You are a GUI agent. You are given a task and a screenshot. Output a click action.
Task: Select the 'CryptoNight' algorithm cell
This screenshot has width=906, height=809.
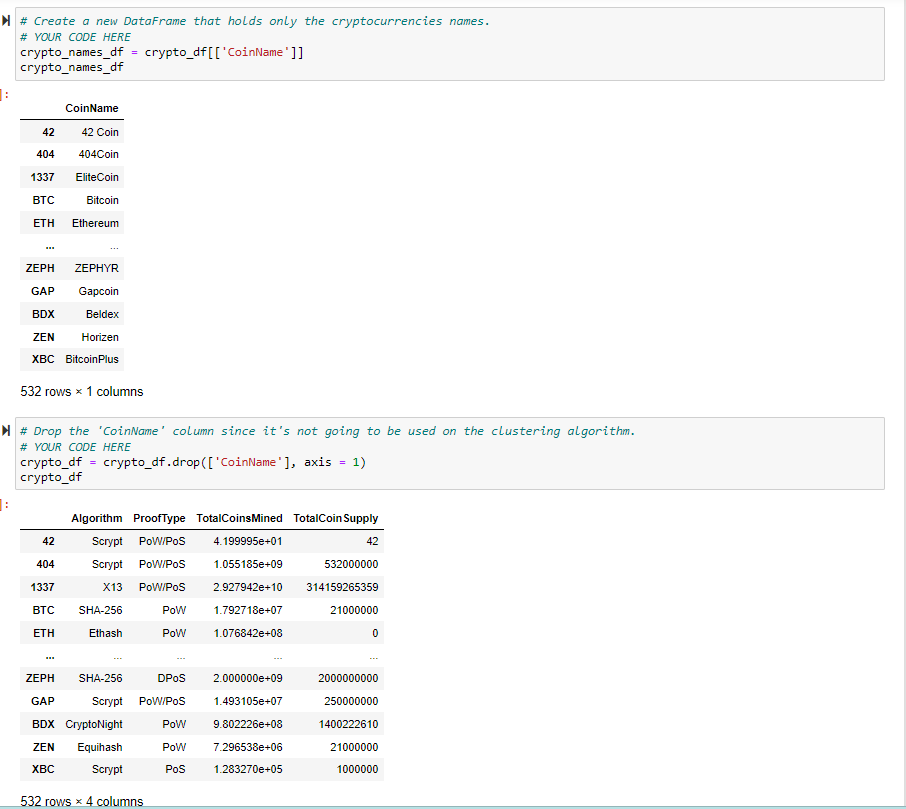click(x=94, y=724)
